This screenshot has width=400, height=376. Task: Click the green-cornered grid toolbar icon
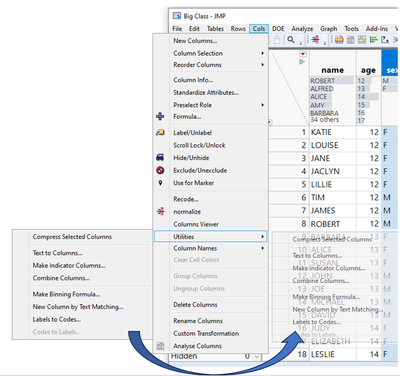[x=362, y=40]
